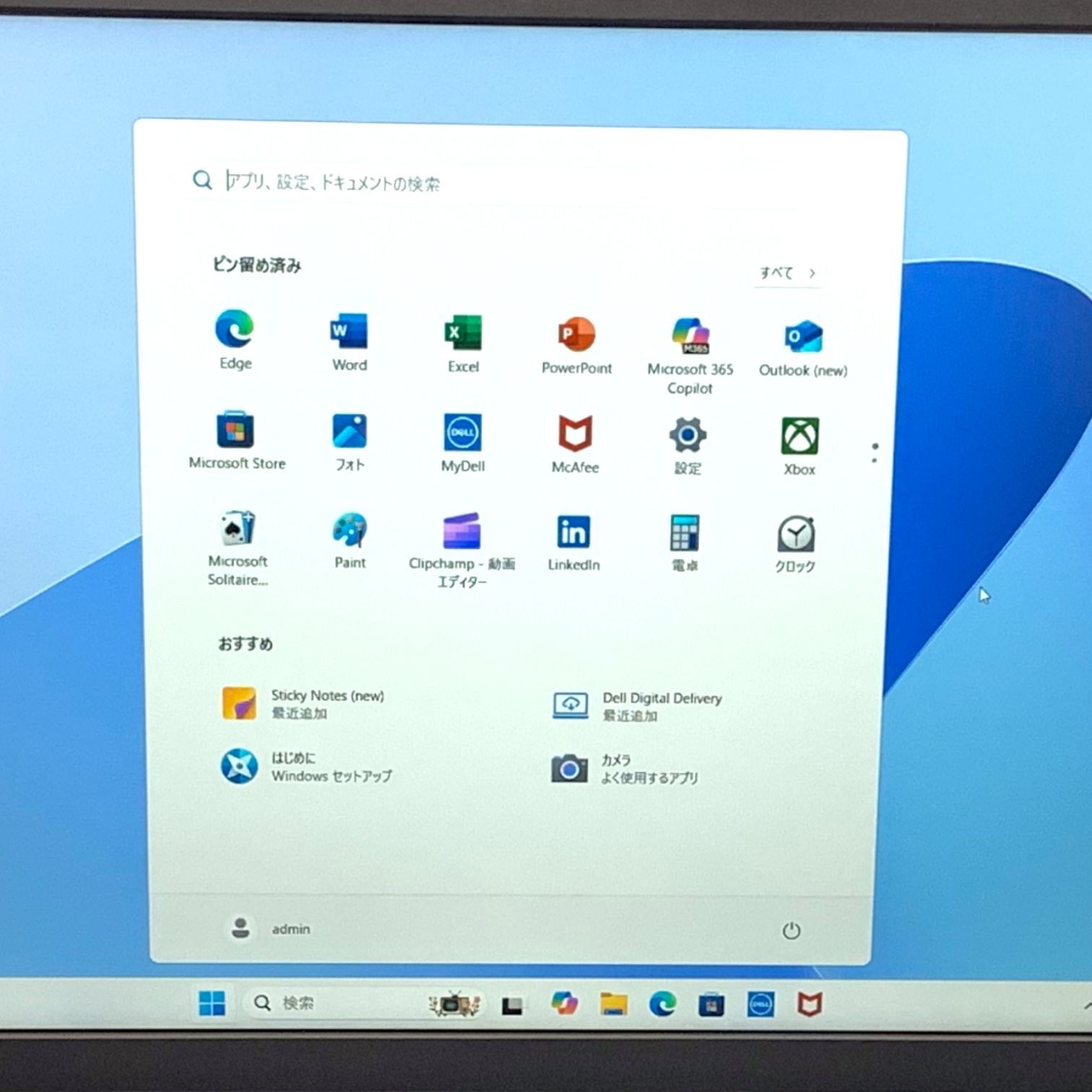This screenshot has height=1092, width=1092.
Task: Open 設定 (Settings) gear icon
Action: pyautogui.click(x=688, y=446)
